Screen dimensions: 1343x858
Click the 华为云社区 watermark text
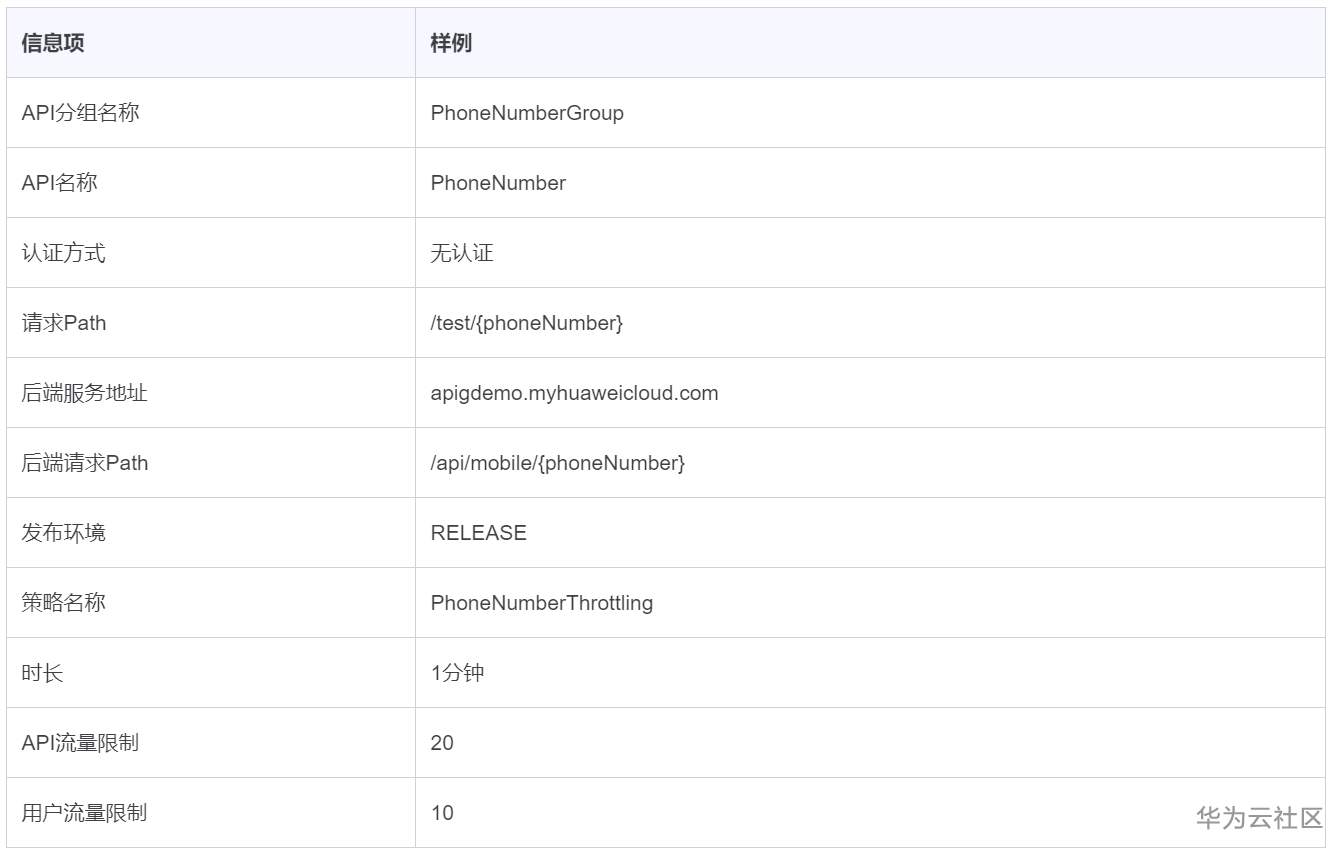click(1259, 818)
